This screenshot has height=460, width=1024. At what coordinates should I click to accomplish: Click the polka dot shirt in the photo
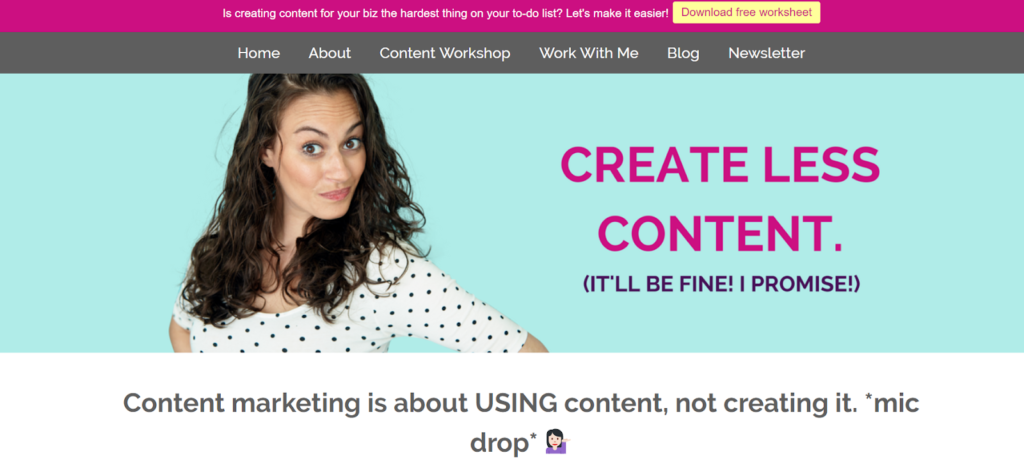[x=366, y=314]
